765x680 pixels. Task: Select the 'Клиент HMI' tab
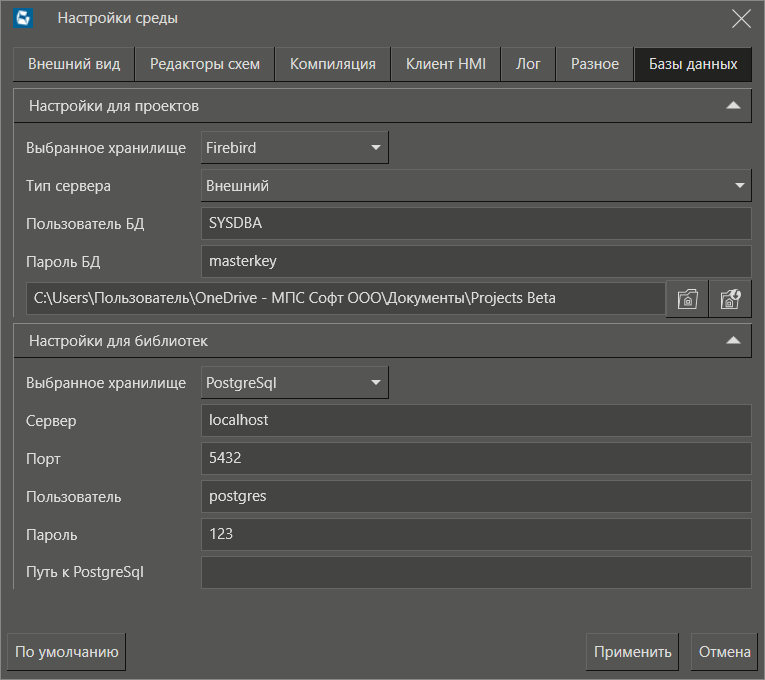[446, 64]
